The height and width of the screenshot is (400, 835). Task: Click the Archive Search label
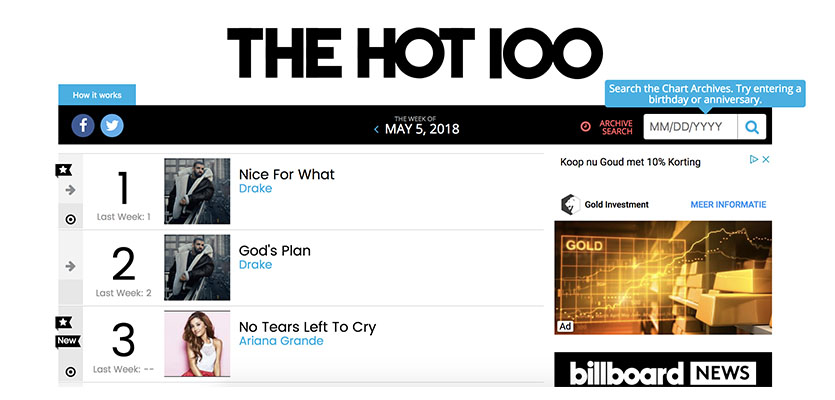[x=616, y=127]
